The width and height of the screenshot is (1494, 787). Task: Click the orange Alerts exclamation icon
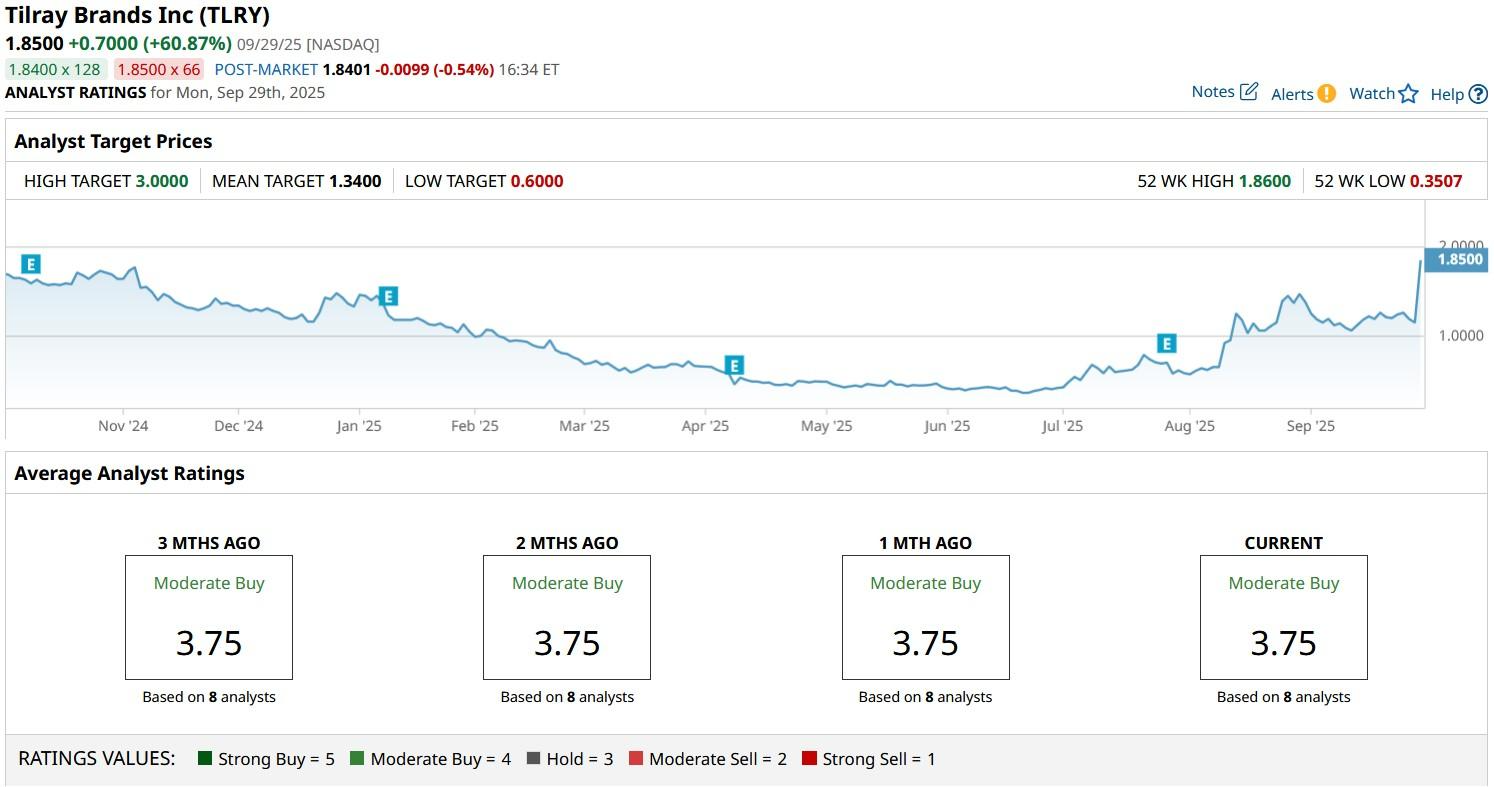tap(1326, 93)
